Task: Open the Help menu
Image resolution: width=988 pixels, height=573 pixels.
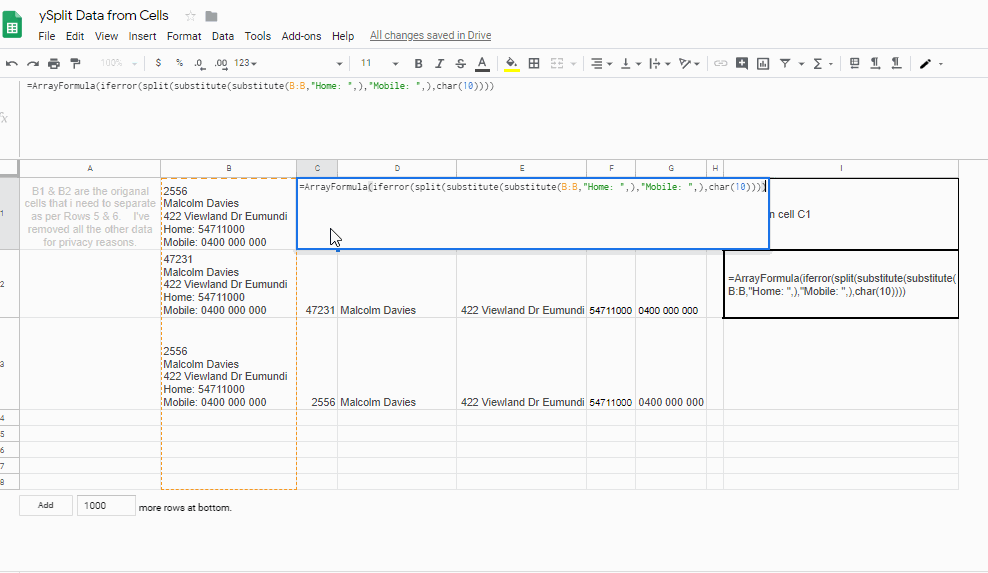Action: [343, 36]
